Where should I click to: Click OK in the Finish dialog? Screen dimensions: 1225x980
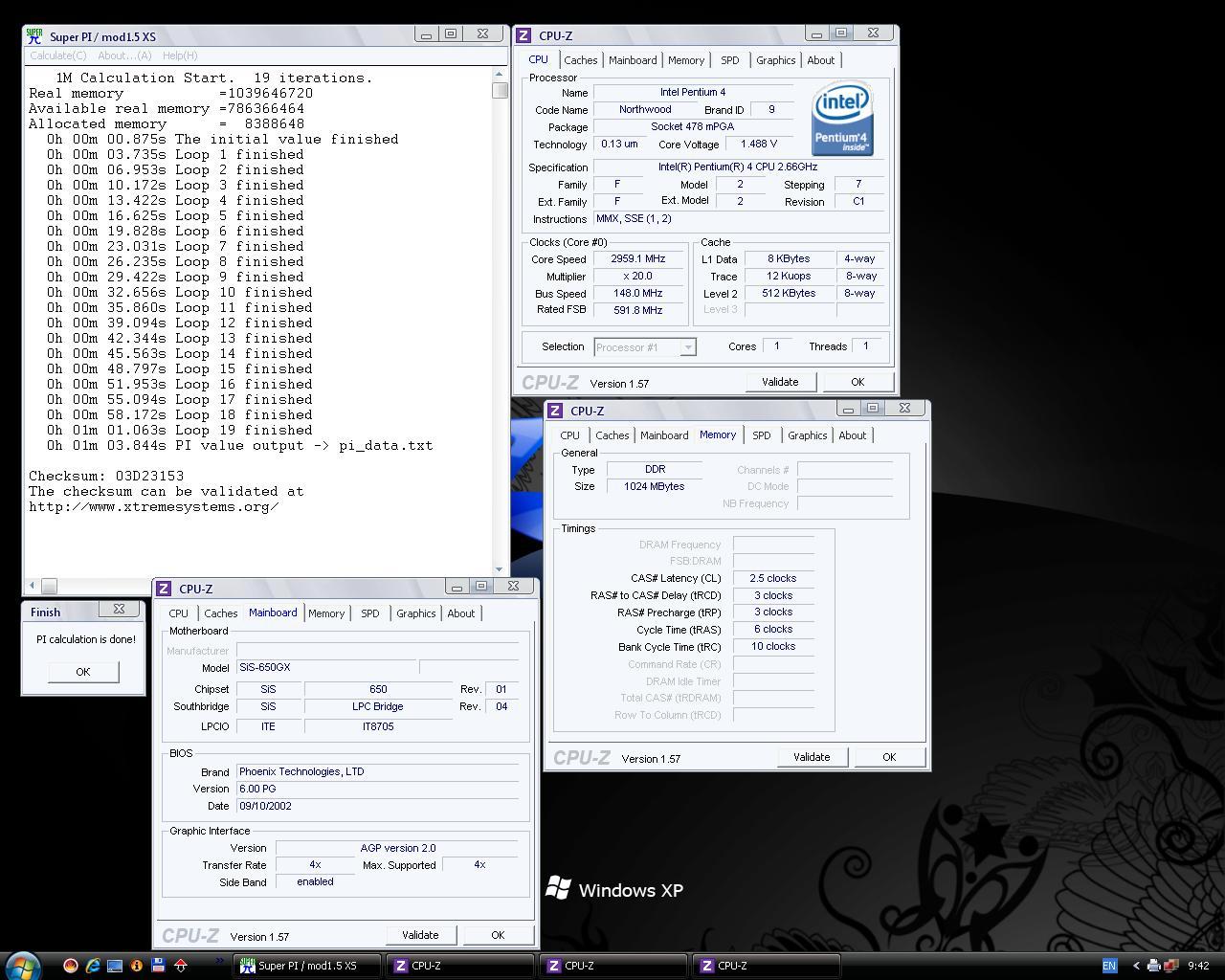pos(83,671)
